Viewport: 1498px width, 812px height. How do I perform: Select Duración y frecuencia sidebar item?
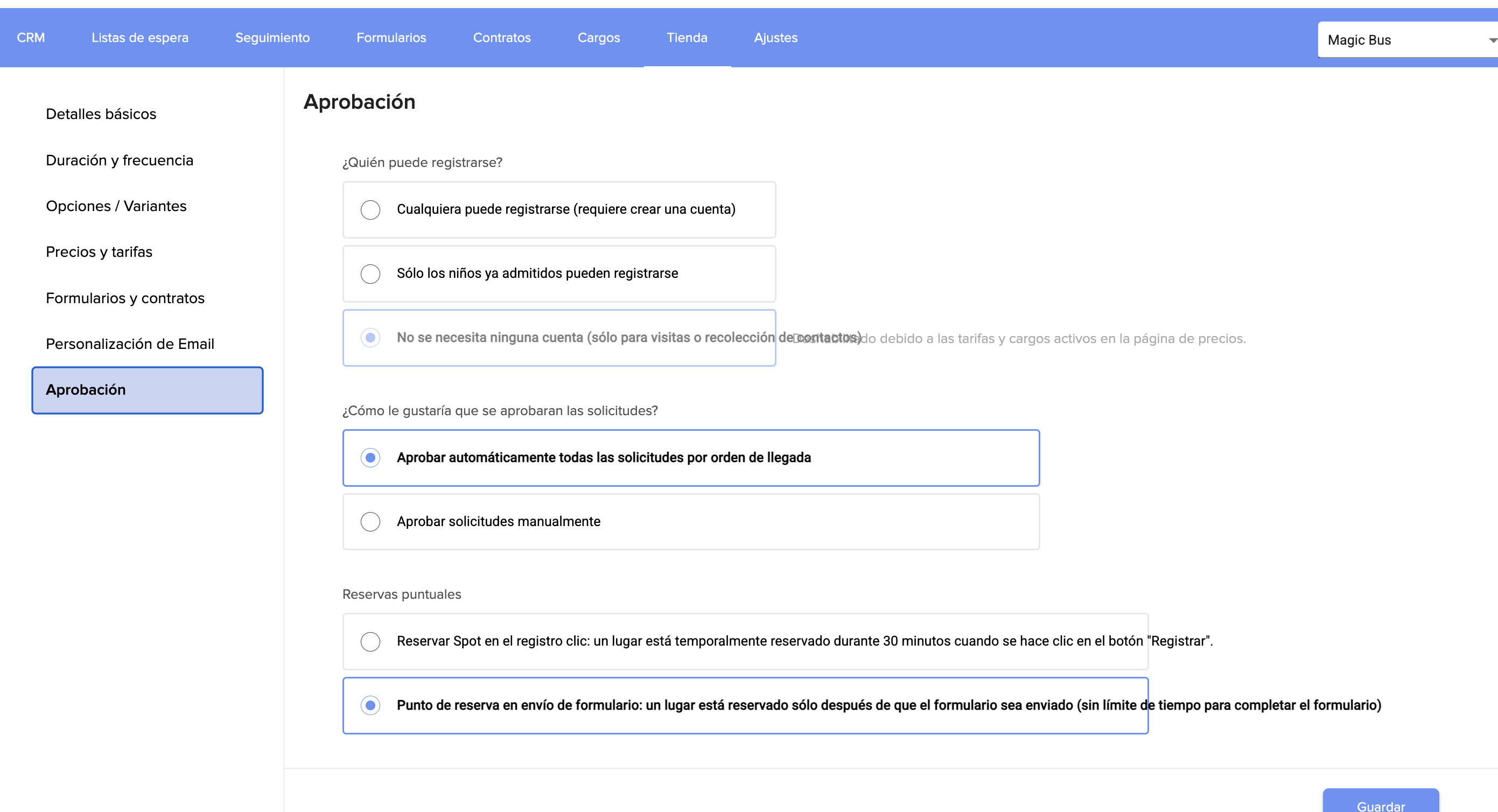coord(120,160)
